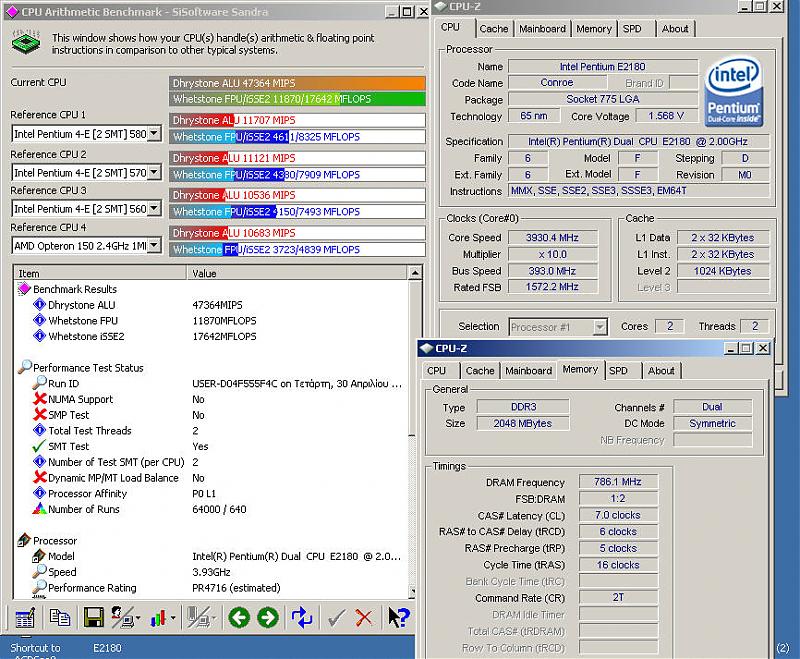
Task: Click the Current CPU Whetstone green bar
Action: click(x=297, y=98)
